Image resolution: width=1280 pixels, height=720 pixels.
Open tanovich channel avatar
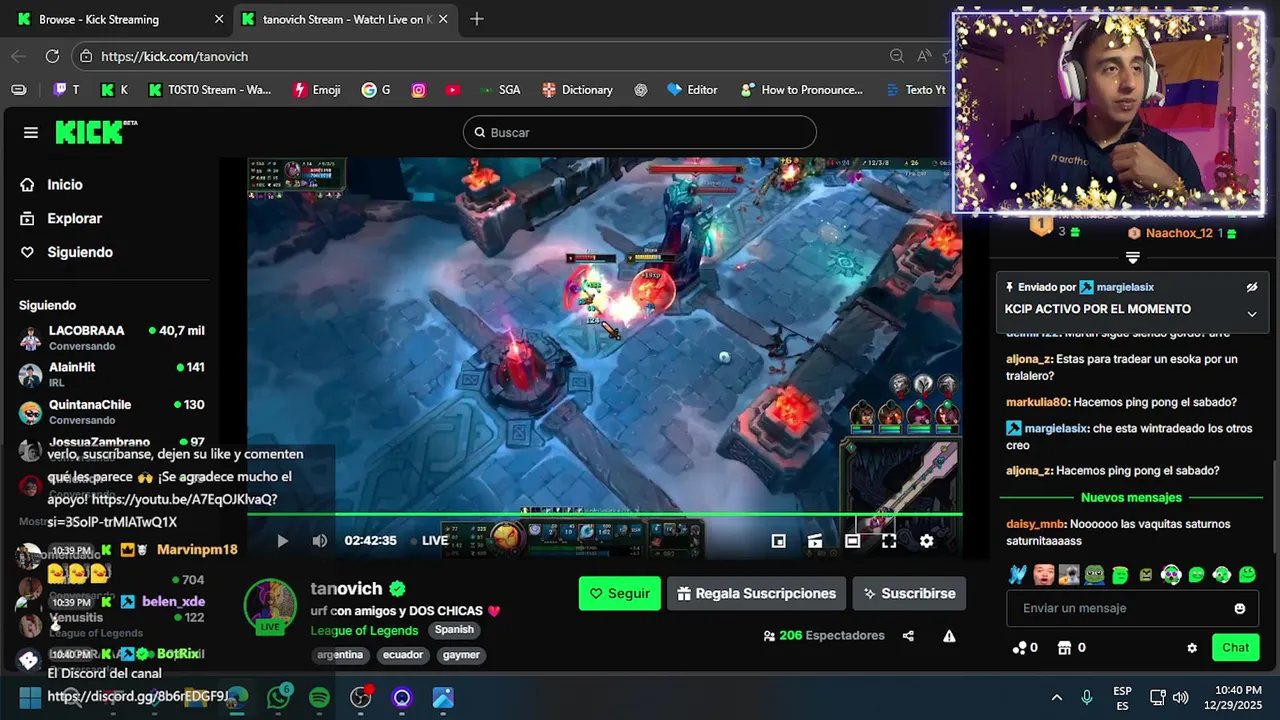click(270, 606)
